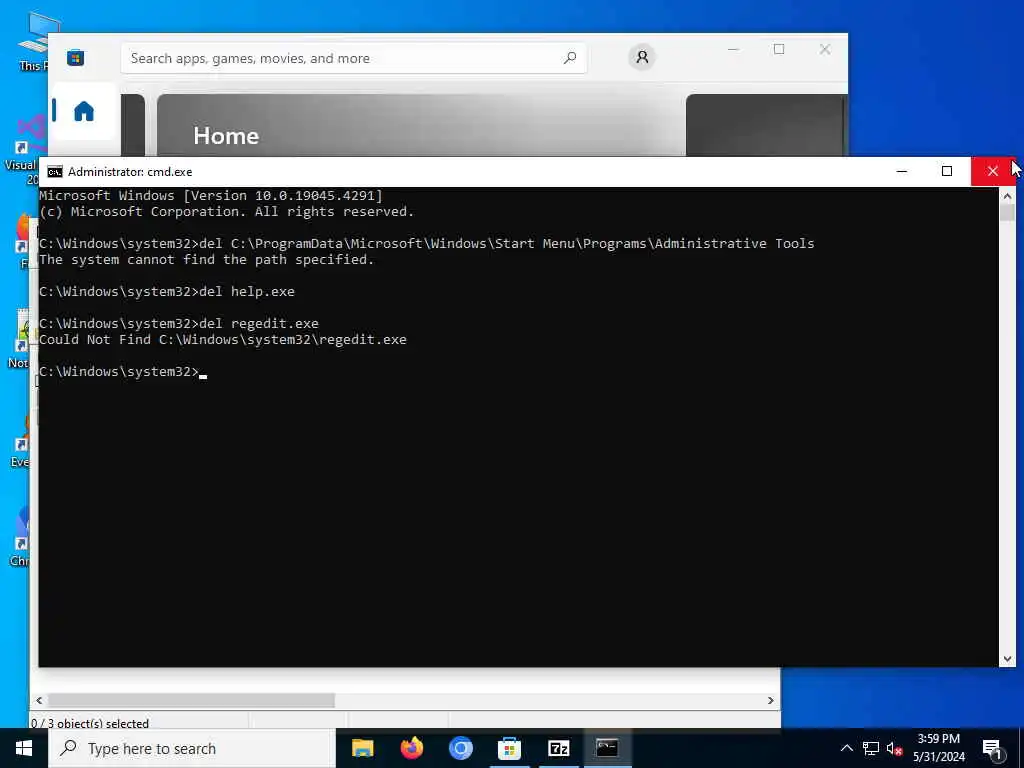Maximize the cmd.exe window
Image resolution: width=1024 pixels, height=768 pixels.
coord(947,171)
